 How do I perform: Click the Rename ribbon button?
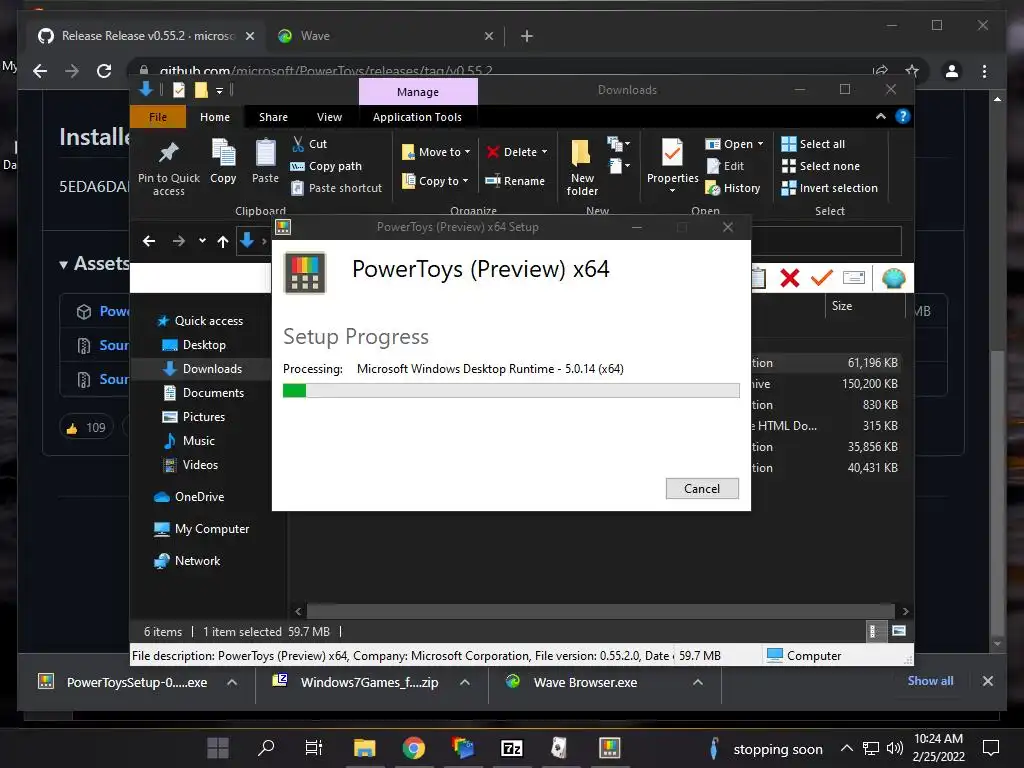(515, 181)
